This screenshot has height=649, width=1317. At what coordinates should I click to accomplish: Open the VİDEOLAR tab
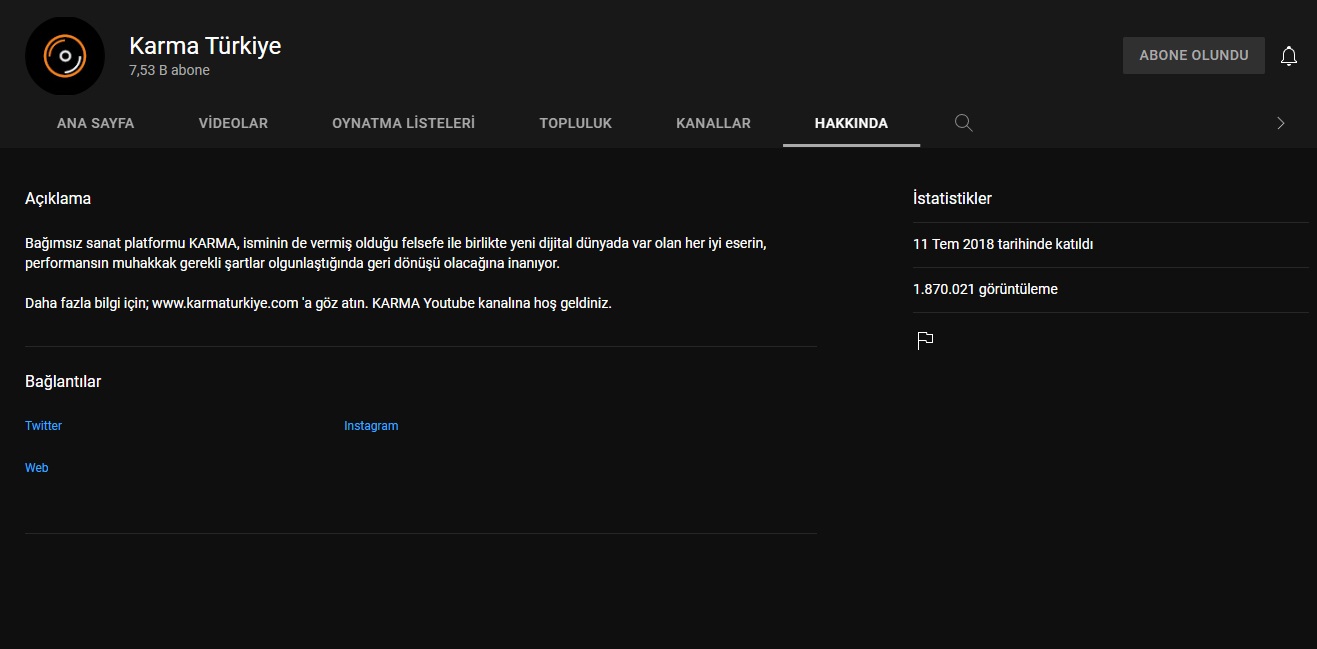tap(233, 123)
